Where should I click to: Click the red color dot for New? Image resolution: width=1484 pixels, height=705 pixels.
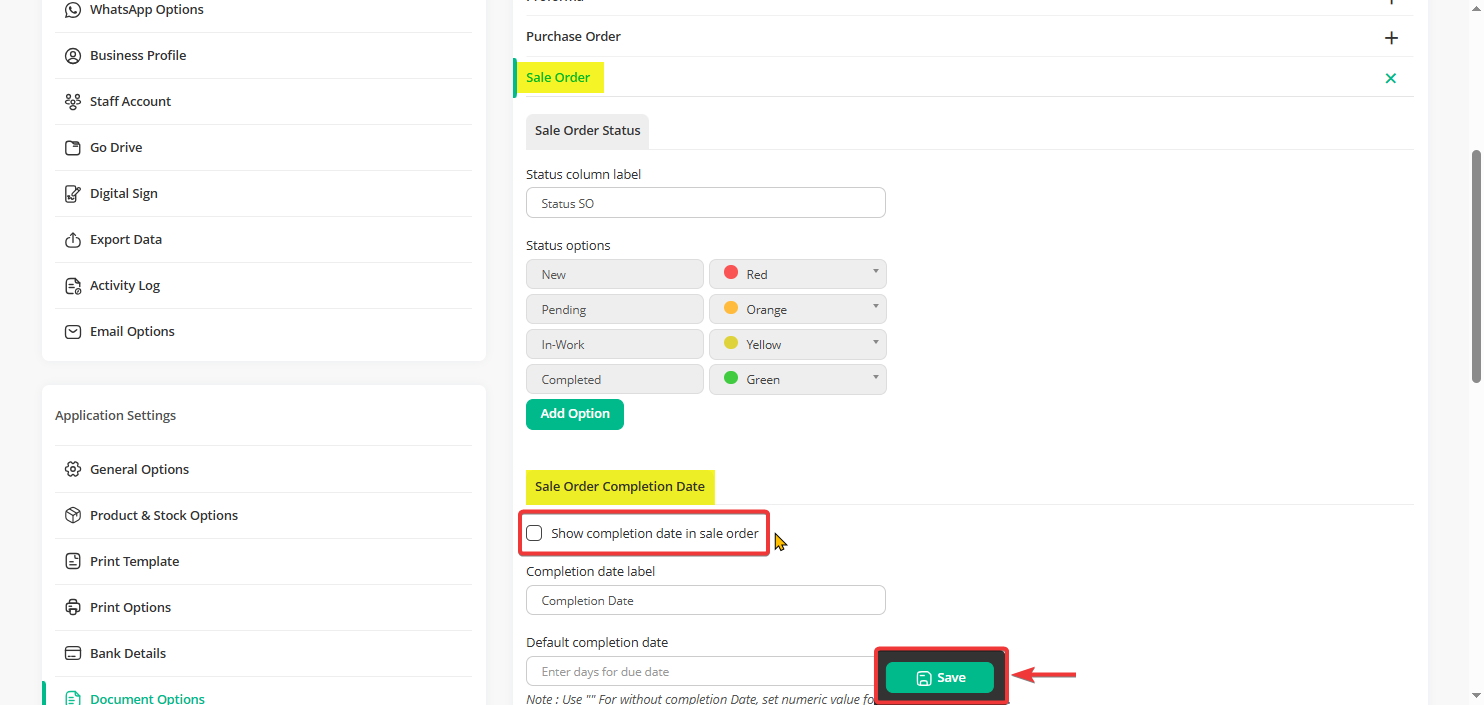[x=731, y=273]
